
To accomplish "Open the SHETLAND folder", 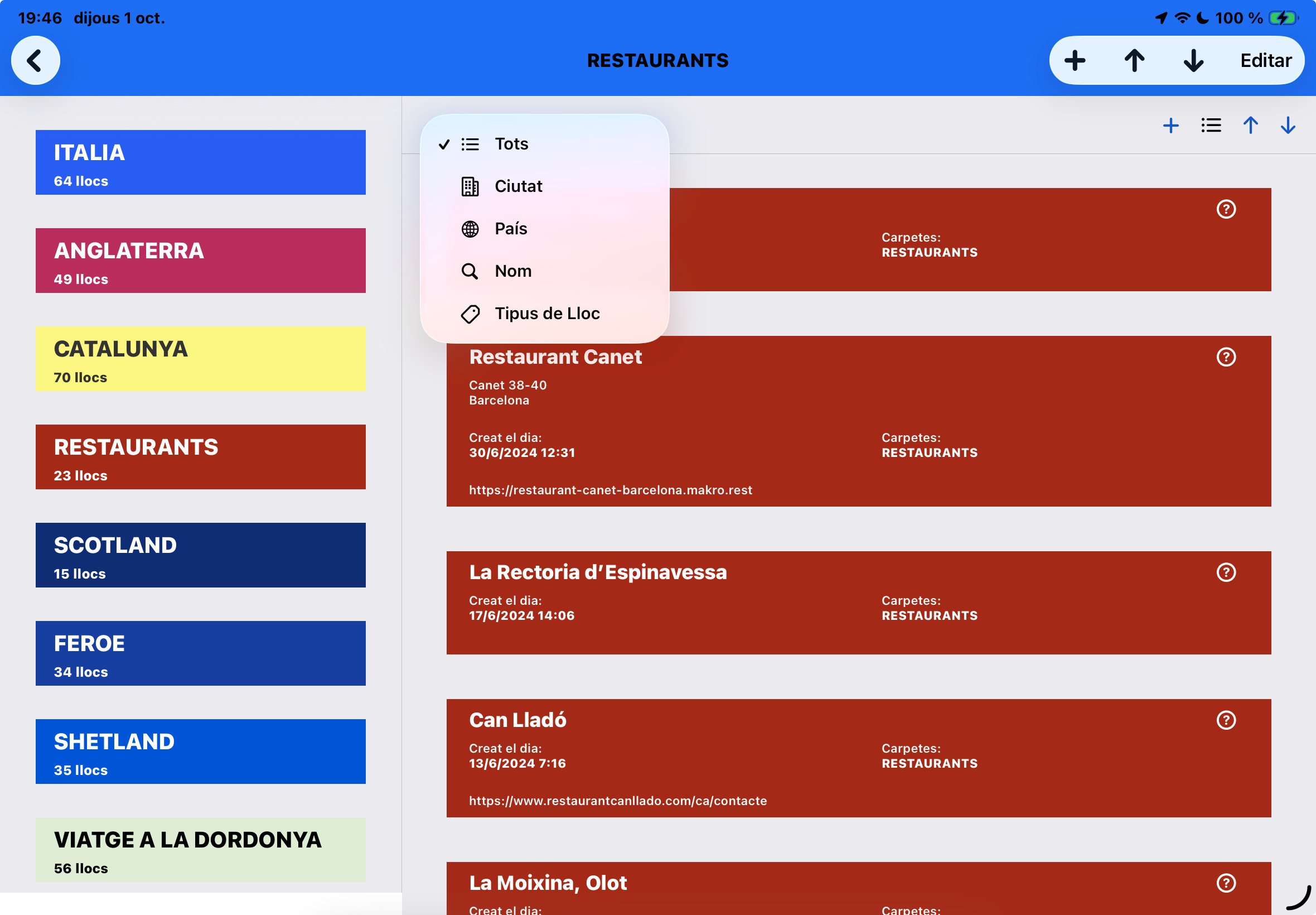I will (x=201, y=751).
